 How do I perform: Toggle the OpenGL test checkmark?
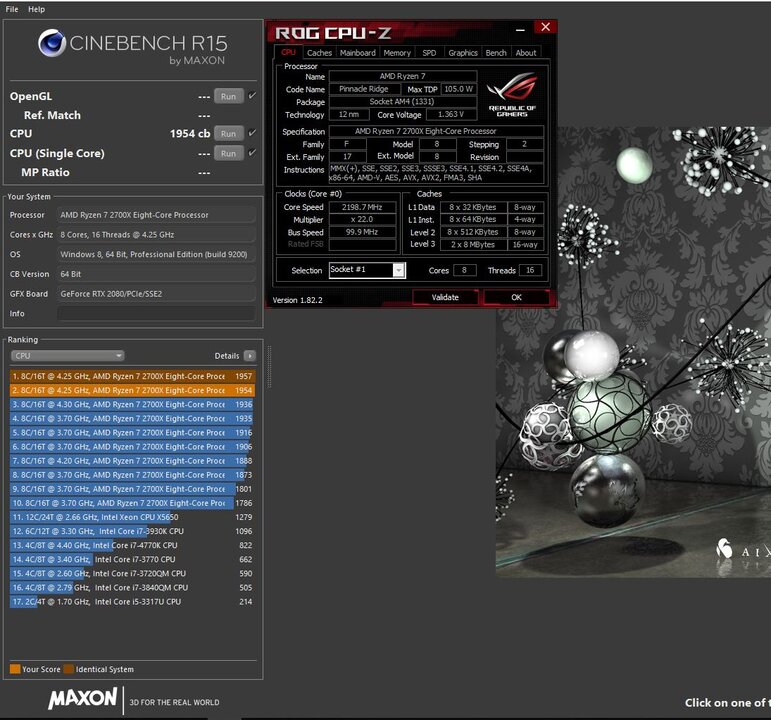[x=252, y=96]
